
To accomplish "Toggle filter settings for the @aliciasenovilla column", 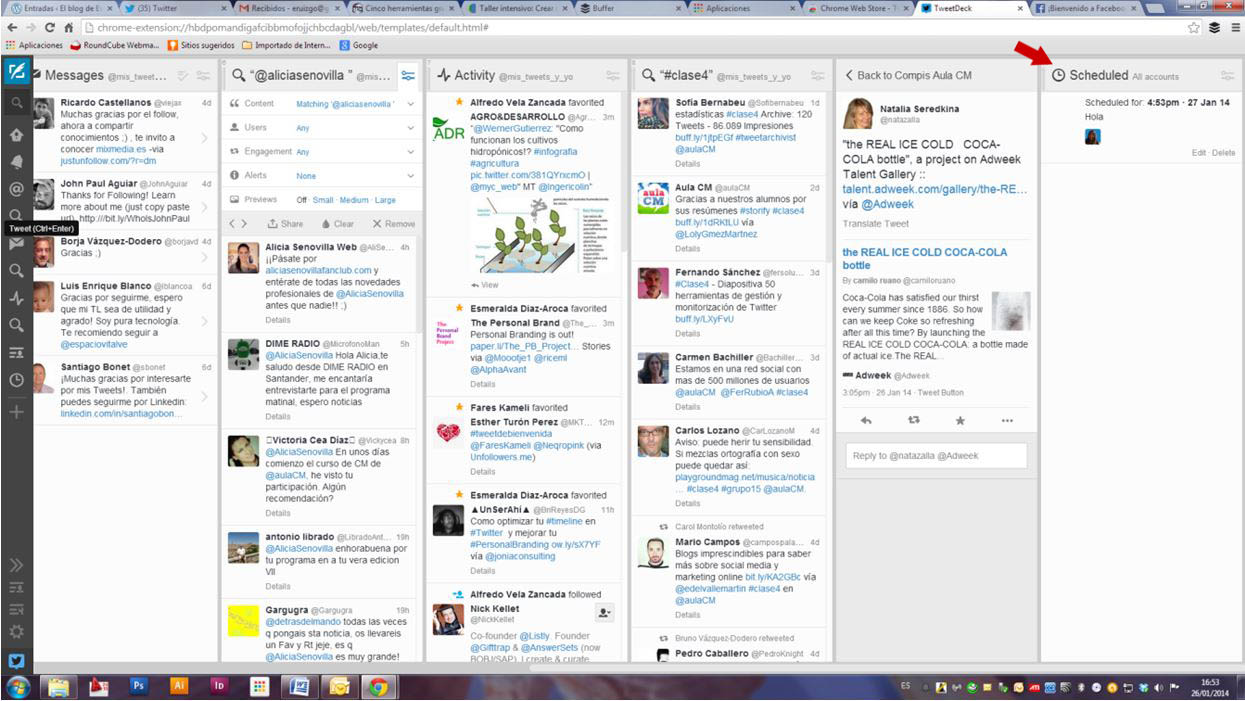I will pyautogui.click(x=407, y=75).
